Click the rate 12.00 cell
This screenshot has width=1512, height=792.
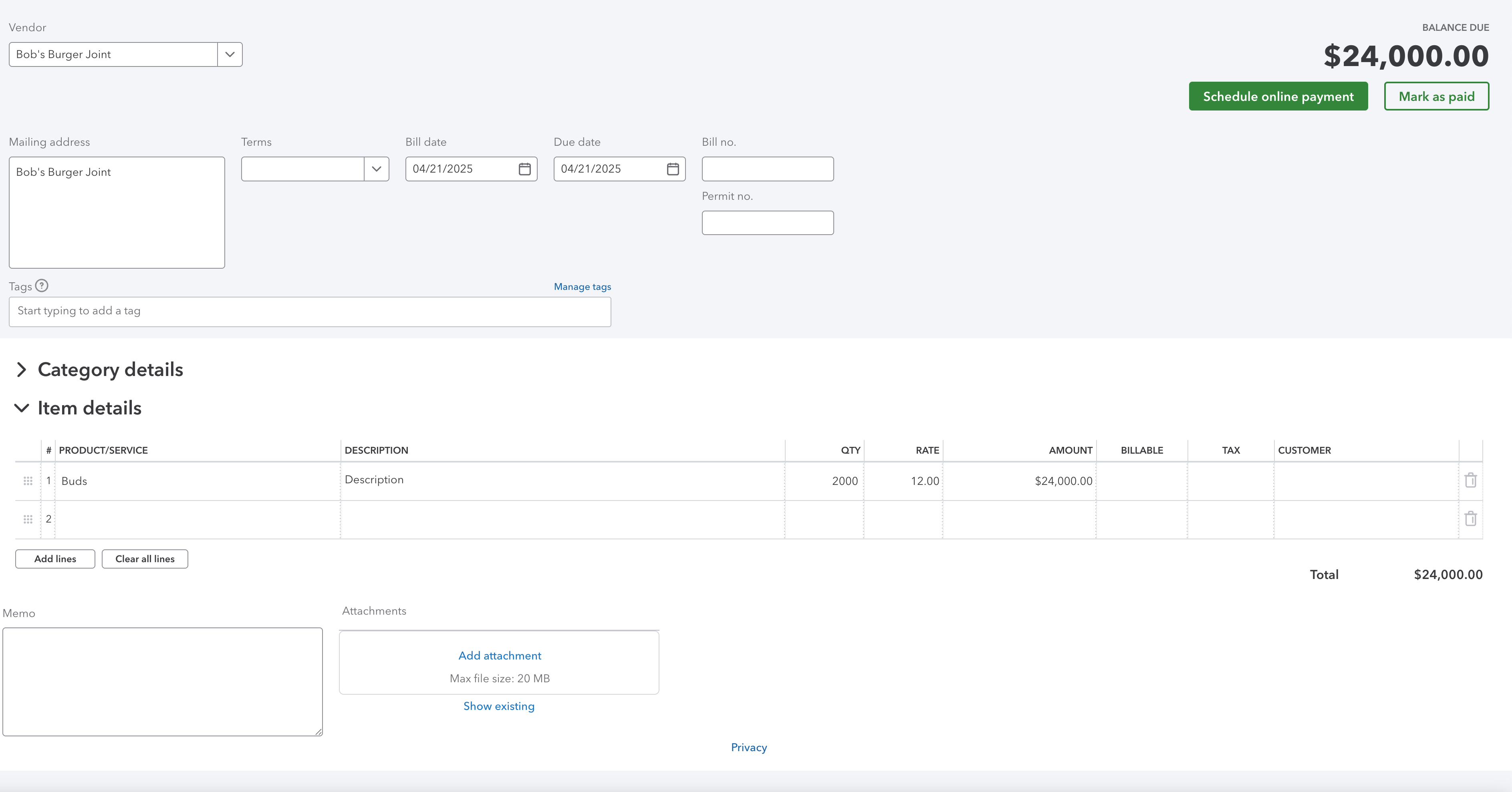(903, 481)
